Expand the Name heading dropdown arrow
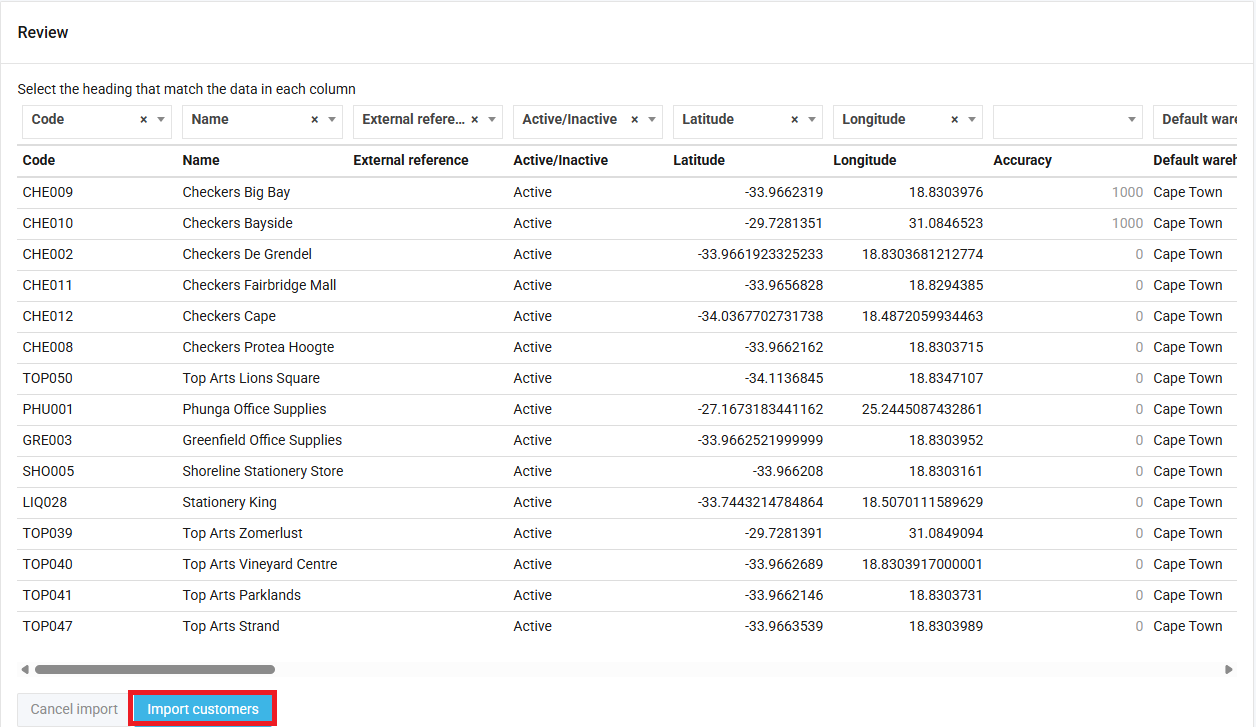 pyautogui.click(x=332, y=120)
